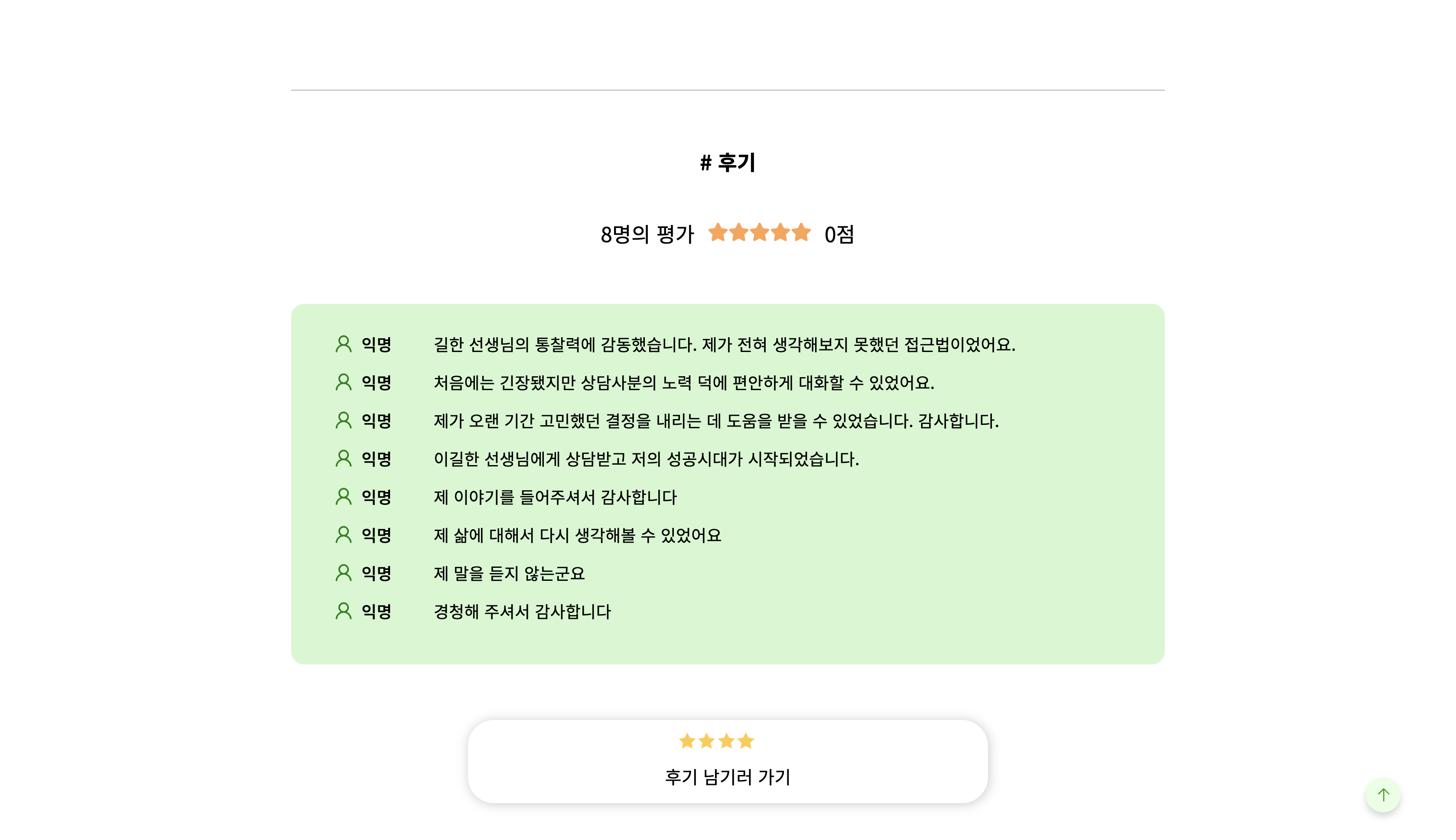Image resolution: width=1456 pixels, height=840 pixels.
Task: Click the user icon beside '처음에는 긴장됐지만' review
Action: tap(344, 382)
